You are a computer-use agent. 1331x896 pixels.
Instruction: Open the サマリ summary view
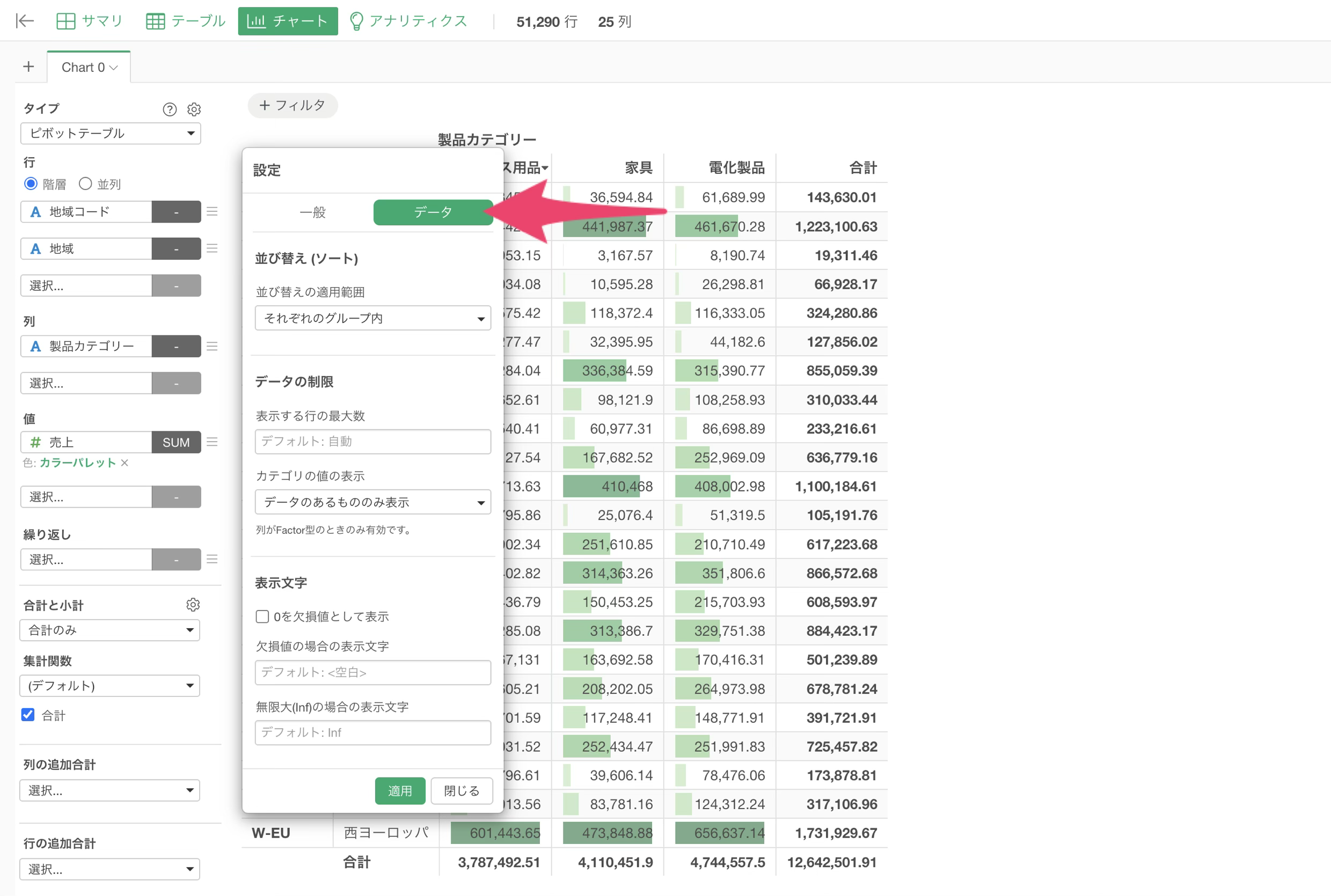(90, 21)
